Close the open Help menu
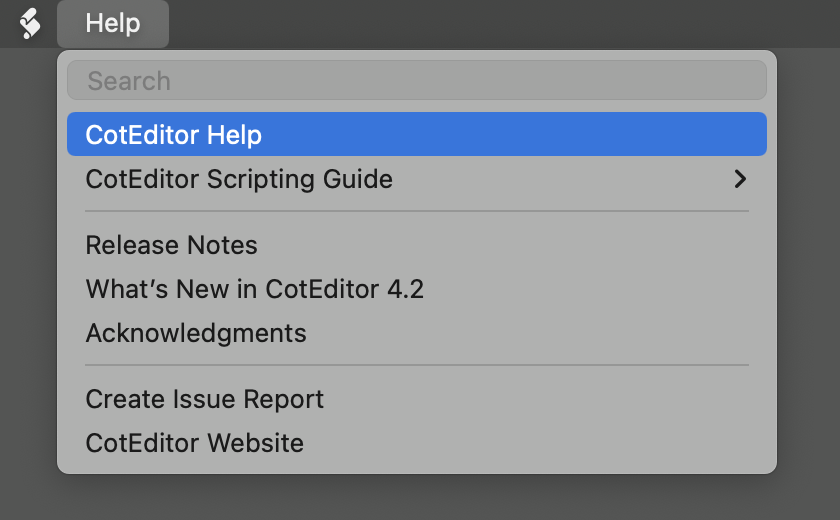The height and width of the screenshot is (520, 840). coord(113,24)
